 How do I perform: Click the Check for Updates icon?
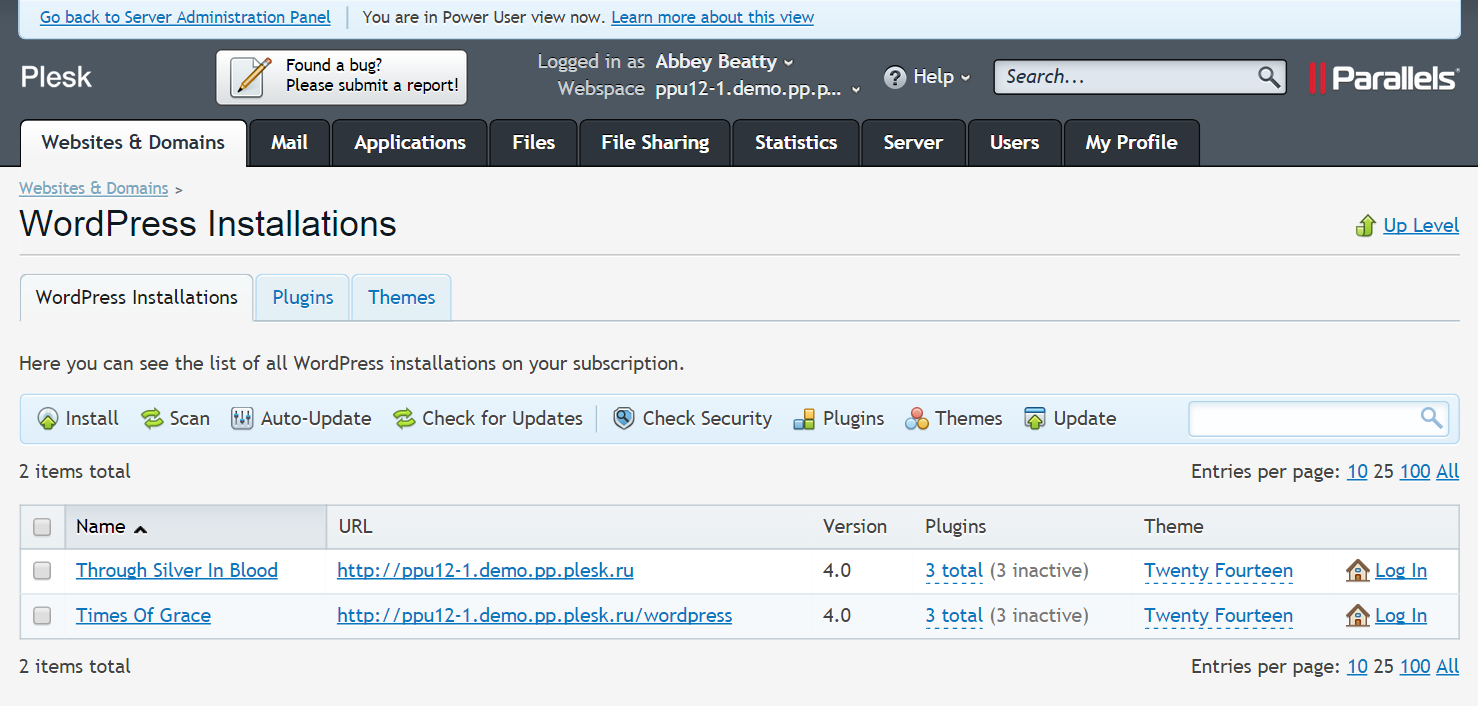(404, 419)
